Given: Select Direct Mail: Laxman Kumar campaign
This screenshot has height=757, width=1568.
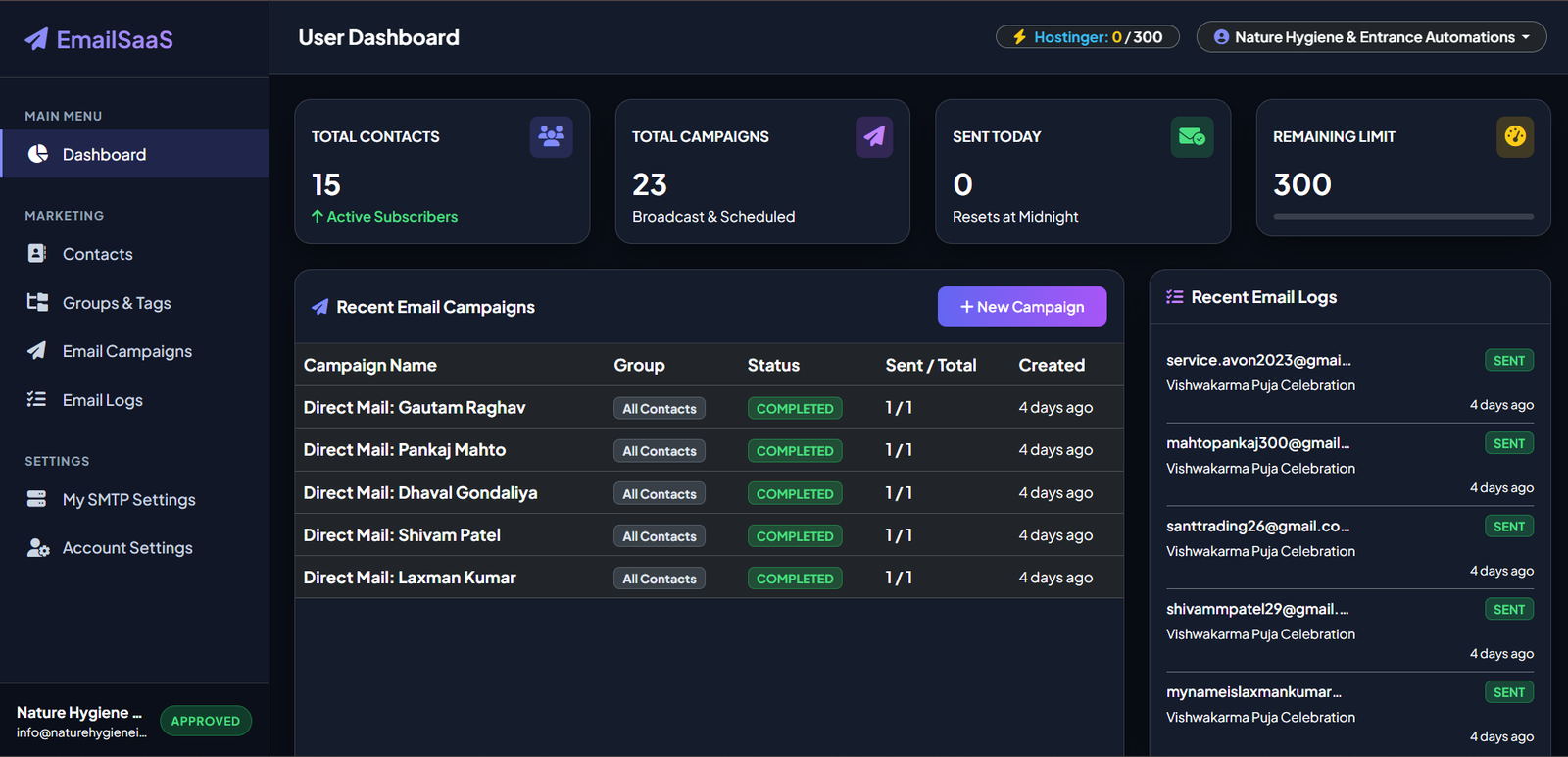Looking at the screenshot, I should (x=410, y=578).
